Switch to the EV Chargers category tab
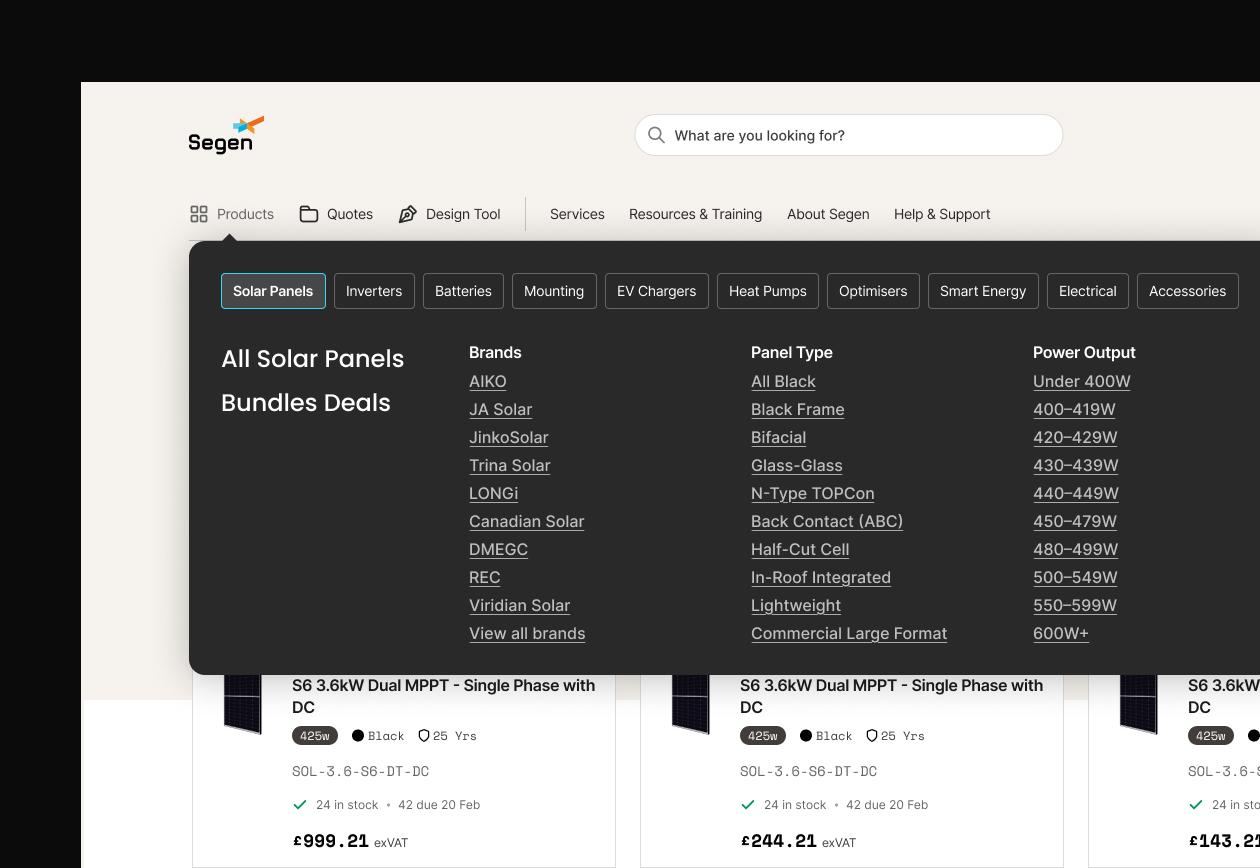 pyautogui.click(x=656, y=291)
